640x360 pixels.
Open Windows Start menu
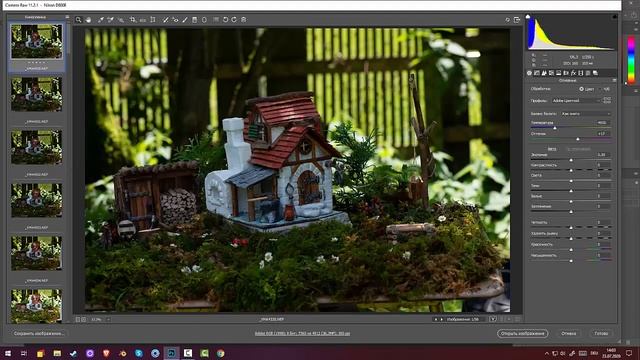[x=8, y=353]
